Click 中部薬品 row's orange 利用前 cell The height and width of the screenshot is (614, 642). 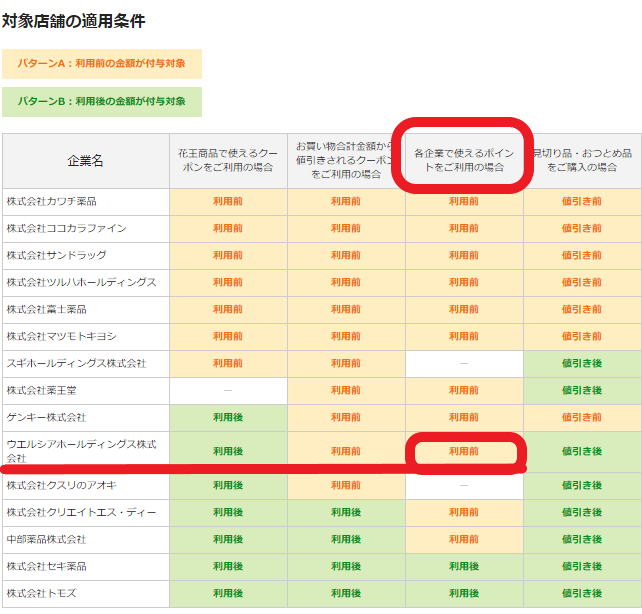(x=464, y=540)
